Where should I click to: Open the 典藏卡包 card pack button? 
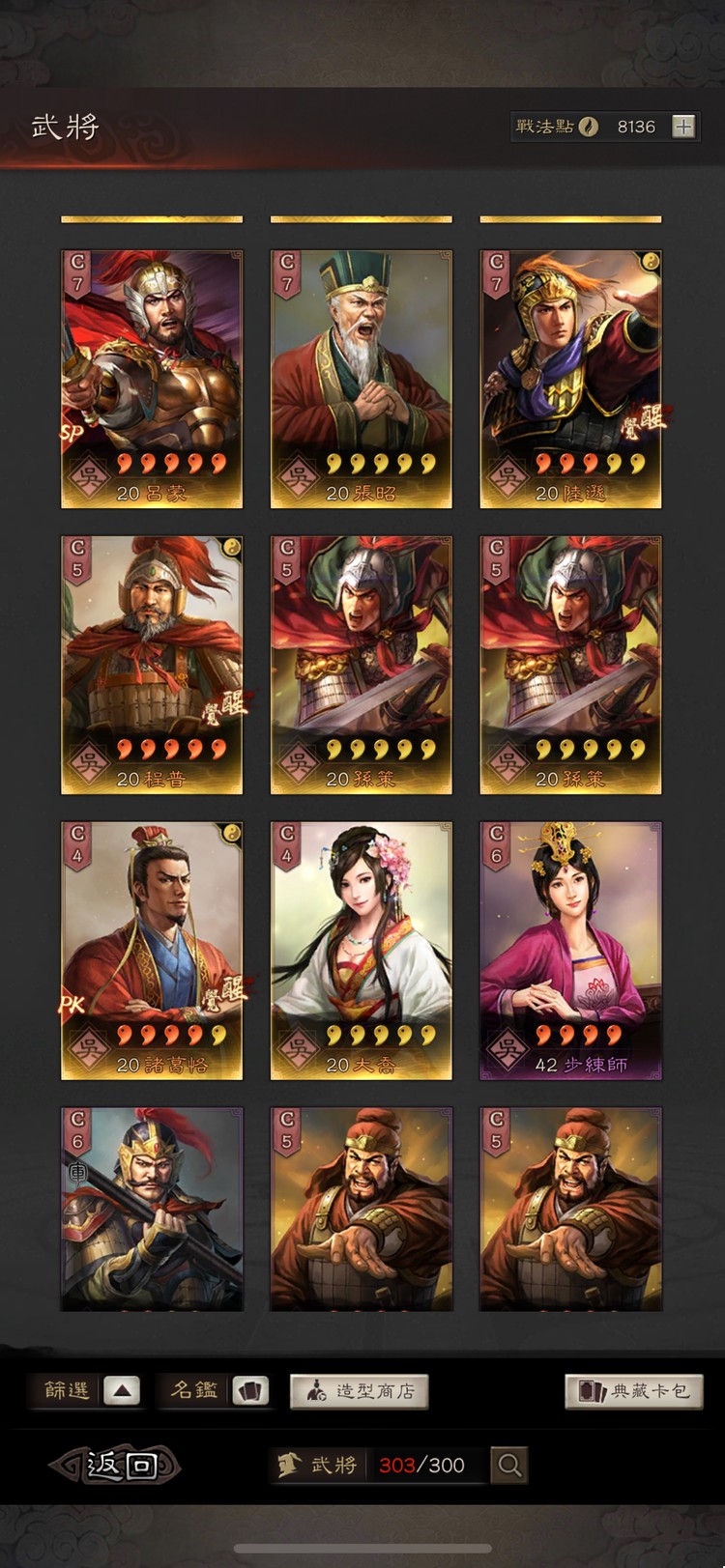coord(634,1391)
